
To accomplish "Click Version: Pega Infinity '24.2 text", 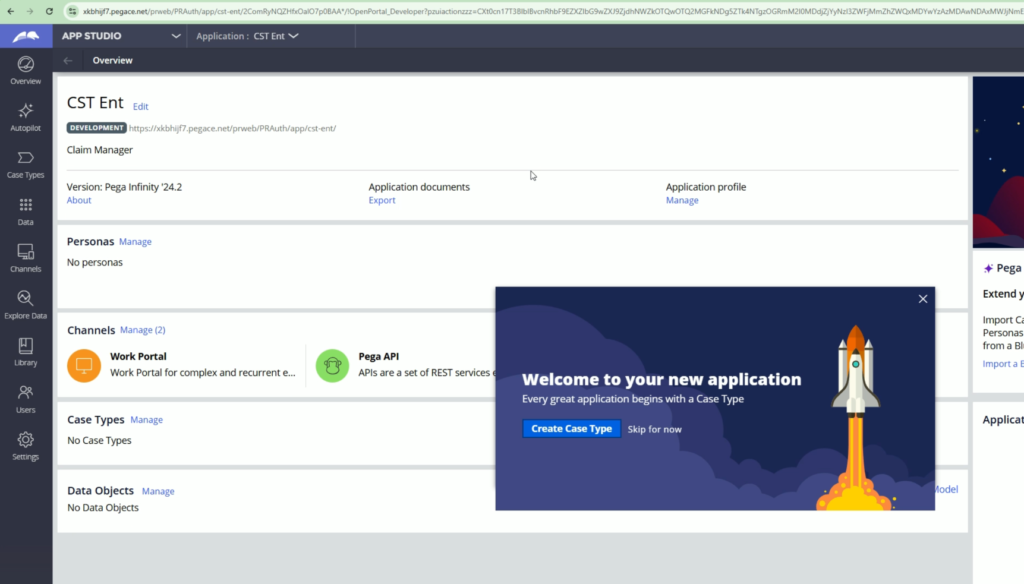I will (x=124, y=187).
